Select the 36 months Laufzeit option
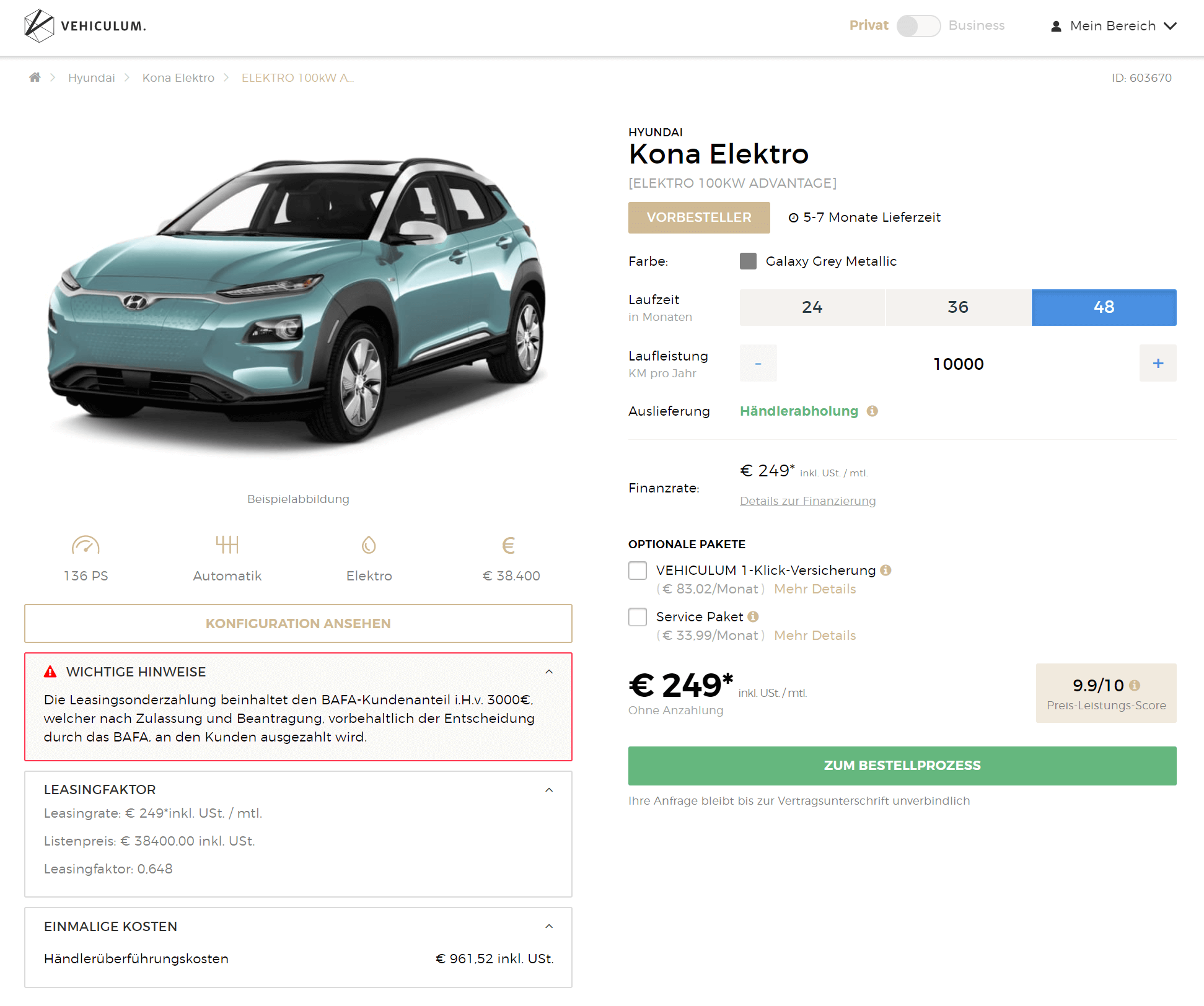This screenshot has height=1006, width=1204. click(958, 307)
